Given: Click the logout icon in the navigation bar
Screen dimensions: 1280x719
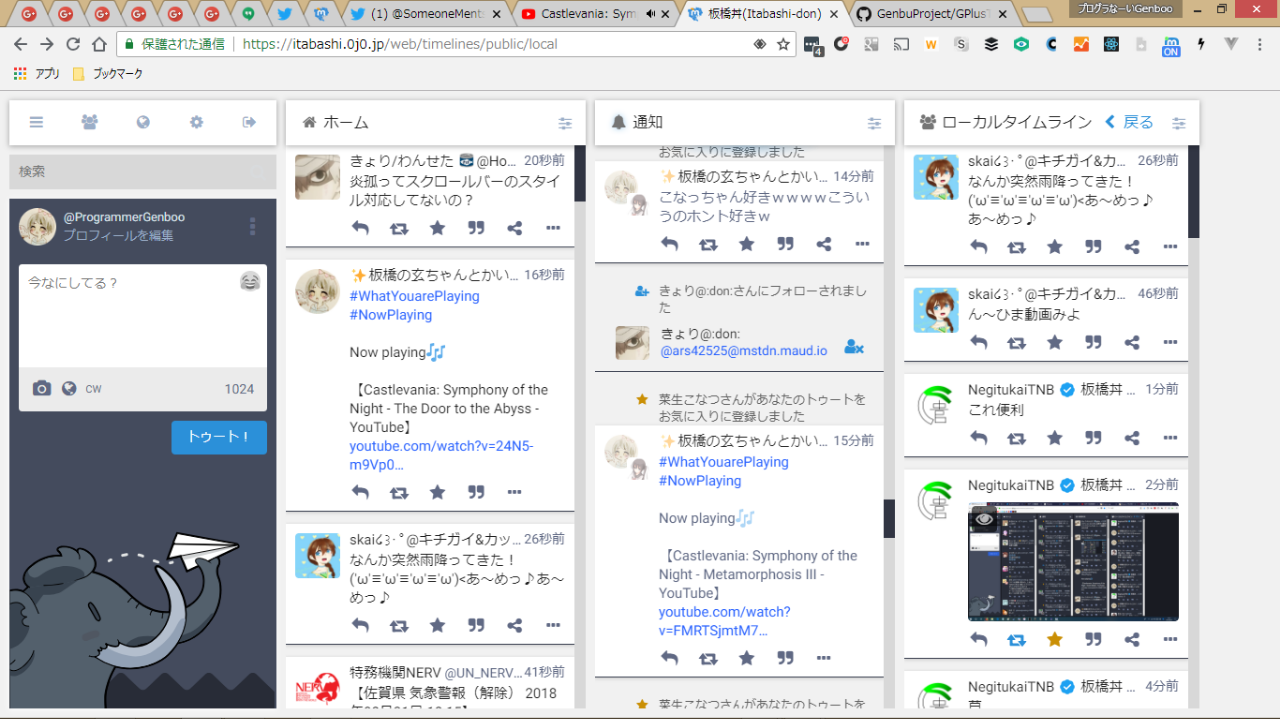Looking at the screenshot, I should 249,122.
